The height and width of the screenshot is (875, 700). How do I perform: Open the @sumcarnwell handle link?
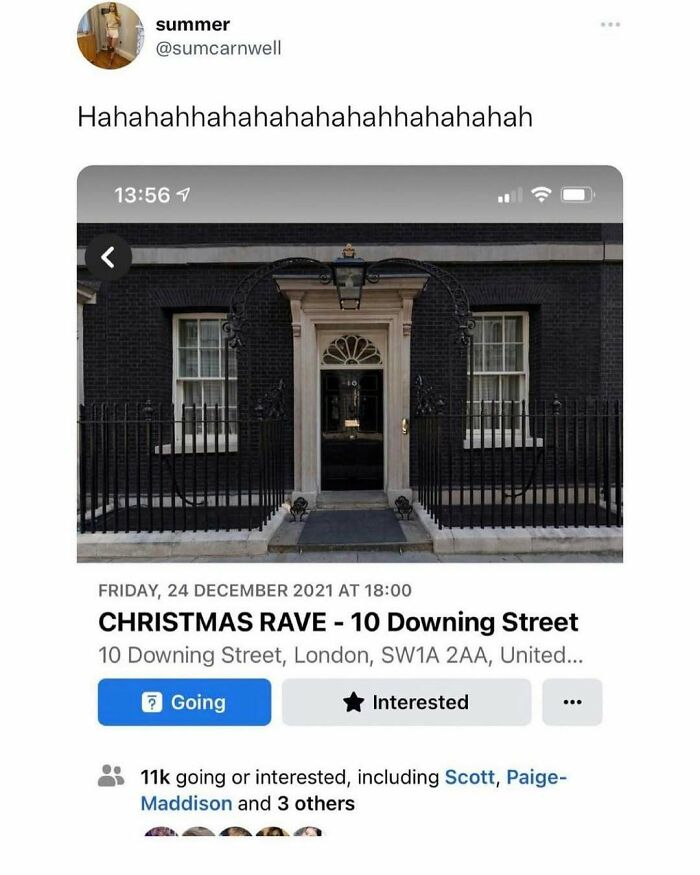tap(218, 49)
